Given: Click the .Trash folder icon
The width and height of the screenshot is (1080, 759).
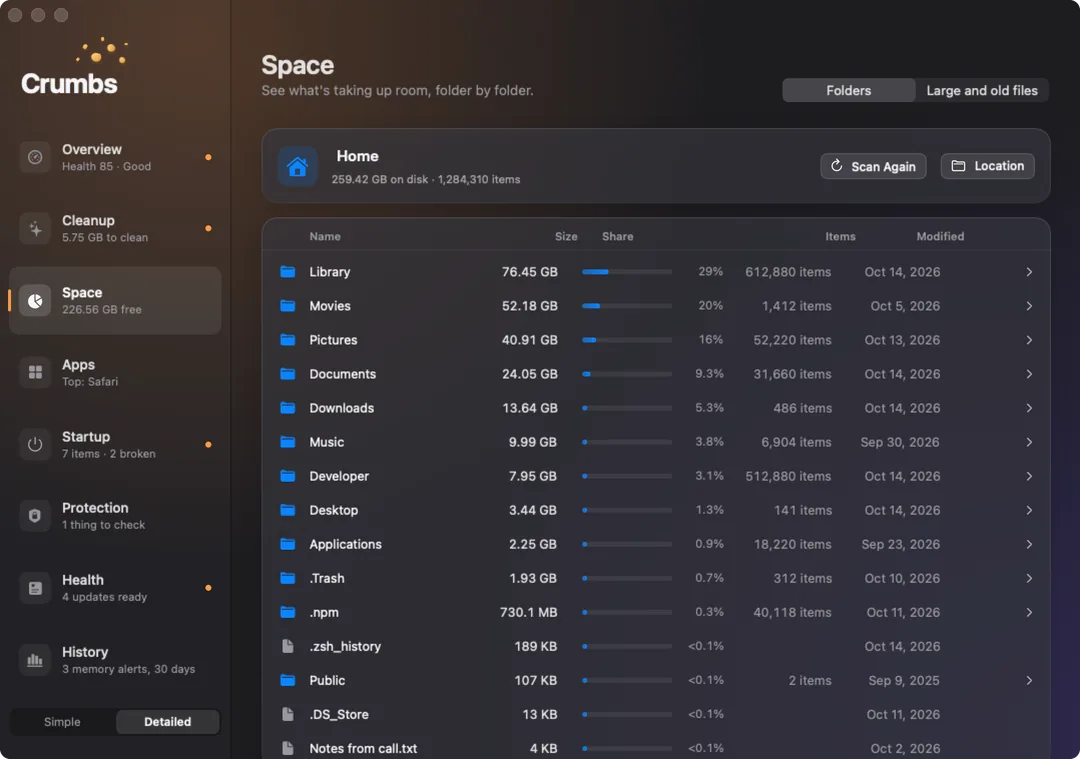Looking at the screenshot, I should 288,579.
